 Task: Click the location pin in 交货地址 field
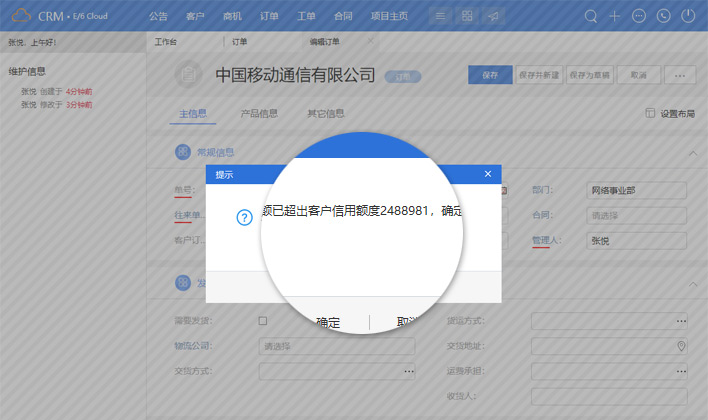[x=681, y=346]
